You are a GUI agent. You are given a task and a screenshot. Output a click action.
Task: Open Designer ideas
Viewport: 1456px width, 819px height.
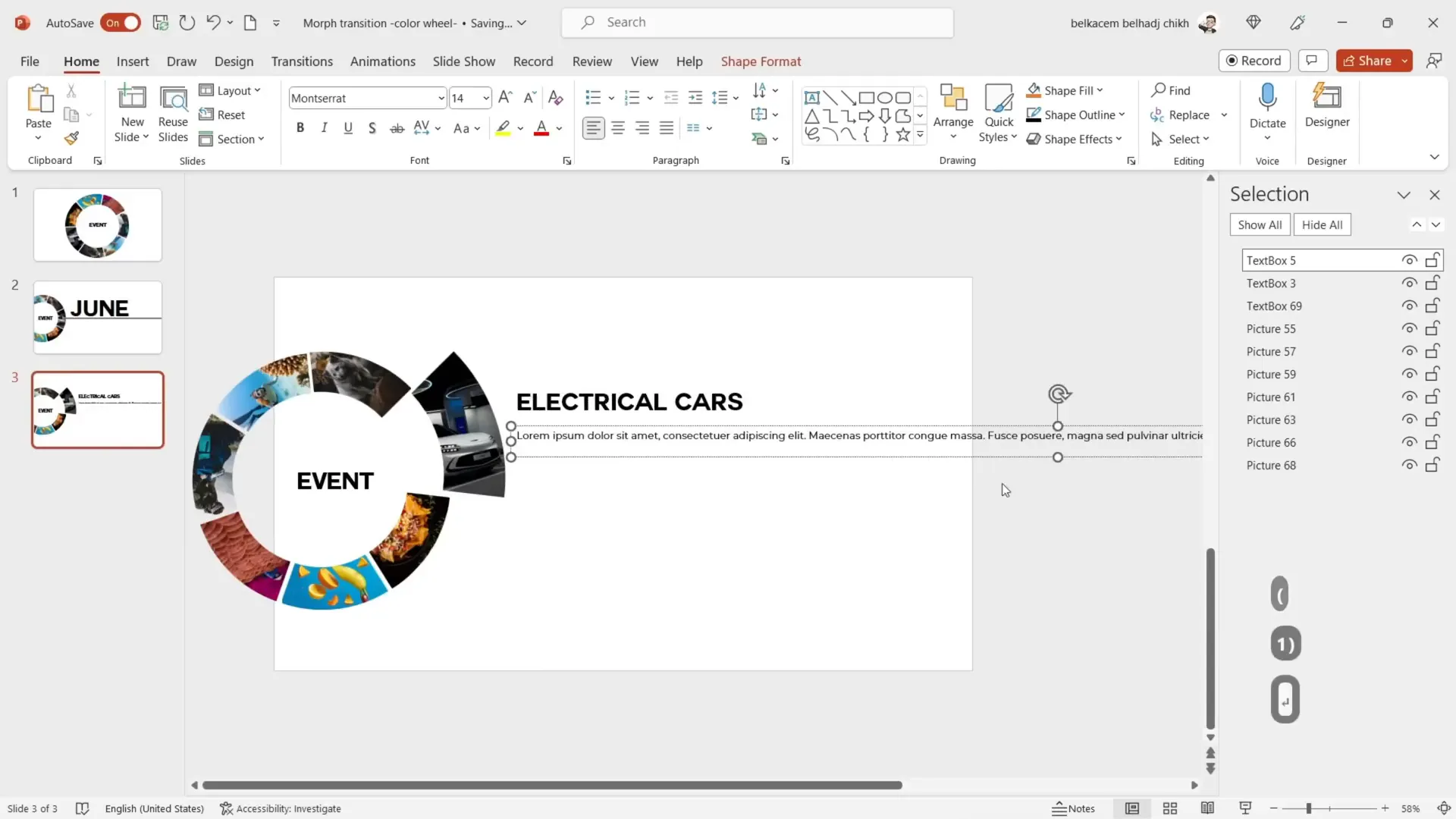(x=1327, y=106)
